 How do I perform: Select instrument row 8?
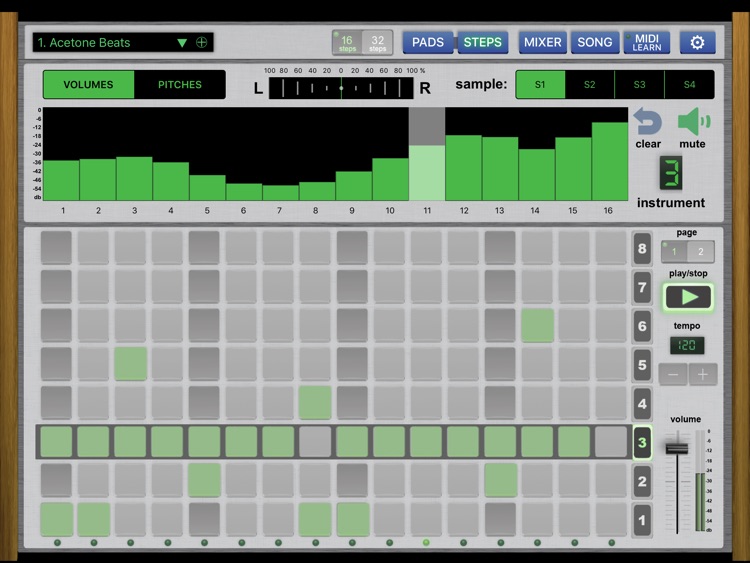coord(642,249)
